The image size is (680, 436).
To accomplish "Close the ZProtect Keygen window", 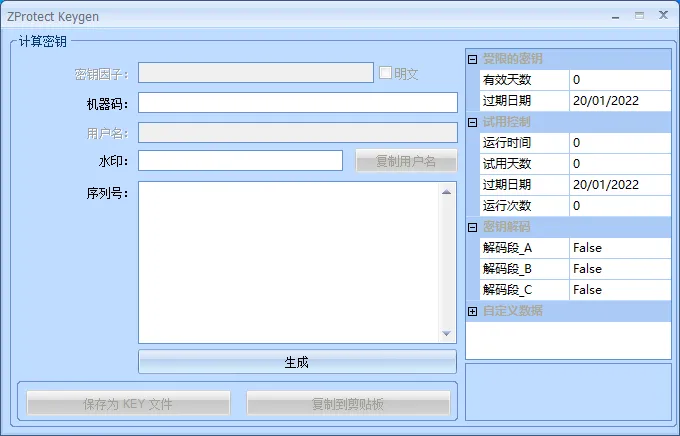I will point(663,15).
